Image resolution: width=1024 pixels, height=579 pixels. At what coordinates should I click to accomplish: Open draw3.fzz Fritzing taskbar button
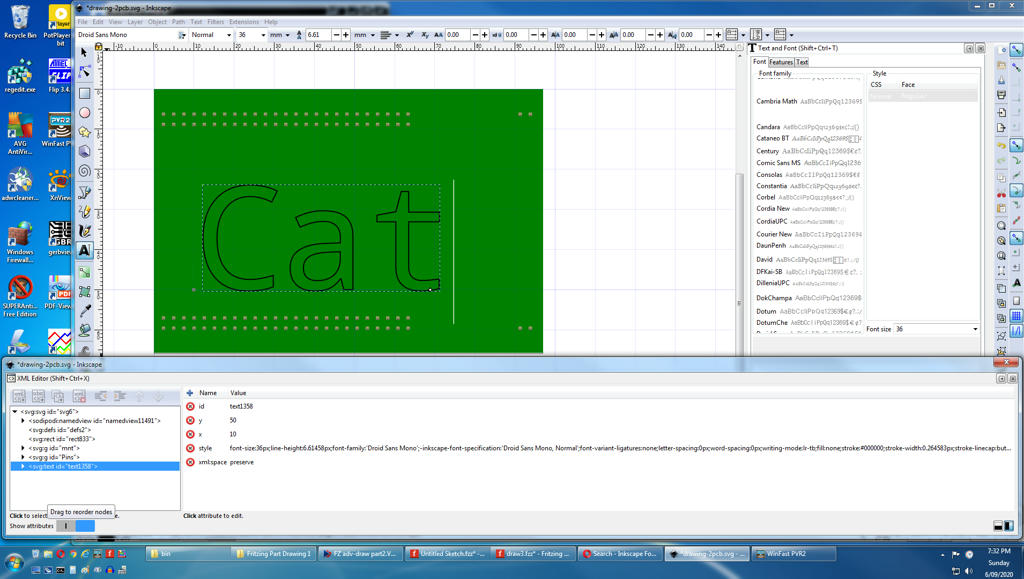point(533,554)
